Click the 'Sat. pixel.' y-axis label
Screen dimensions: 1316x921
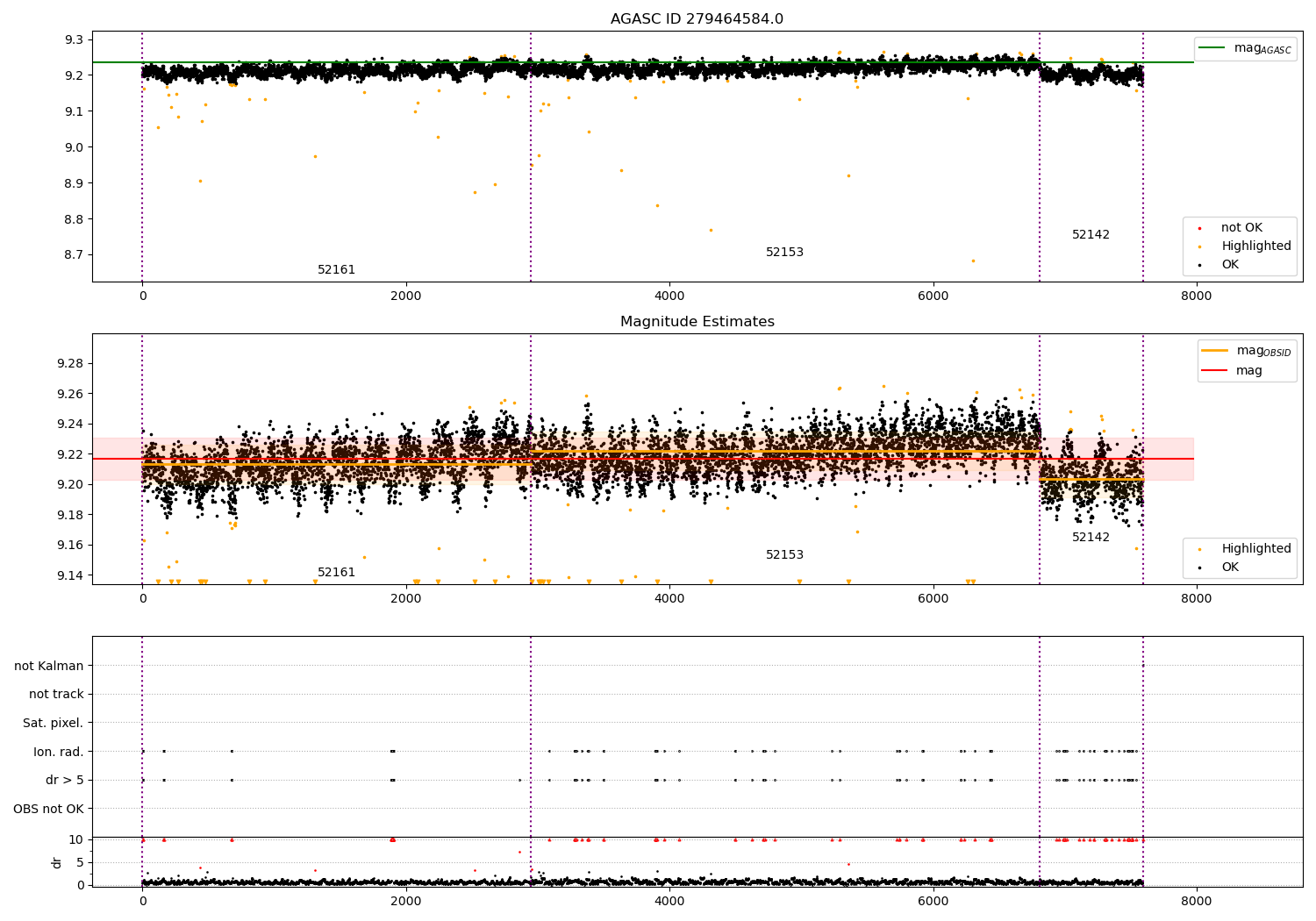click(x=54, y=724)
